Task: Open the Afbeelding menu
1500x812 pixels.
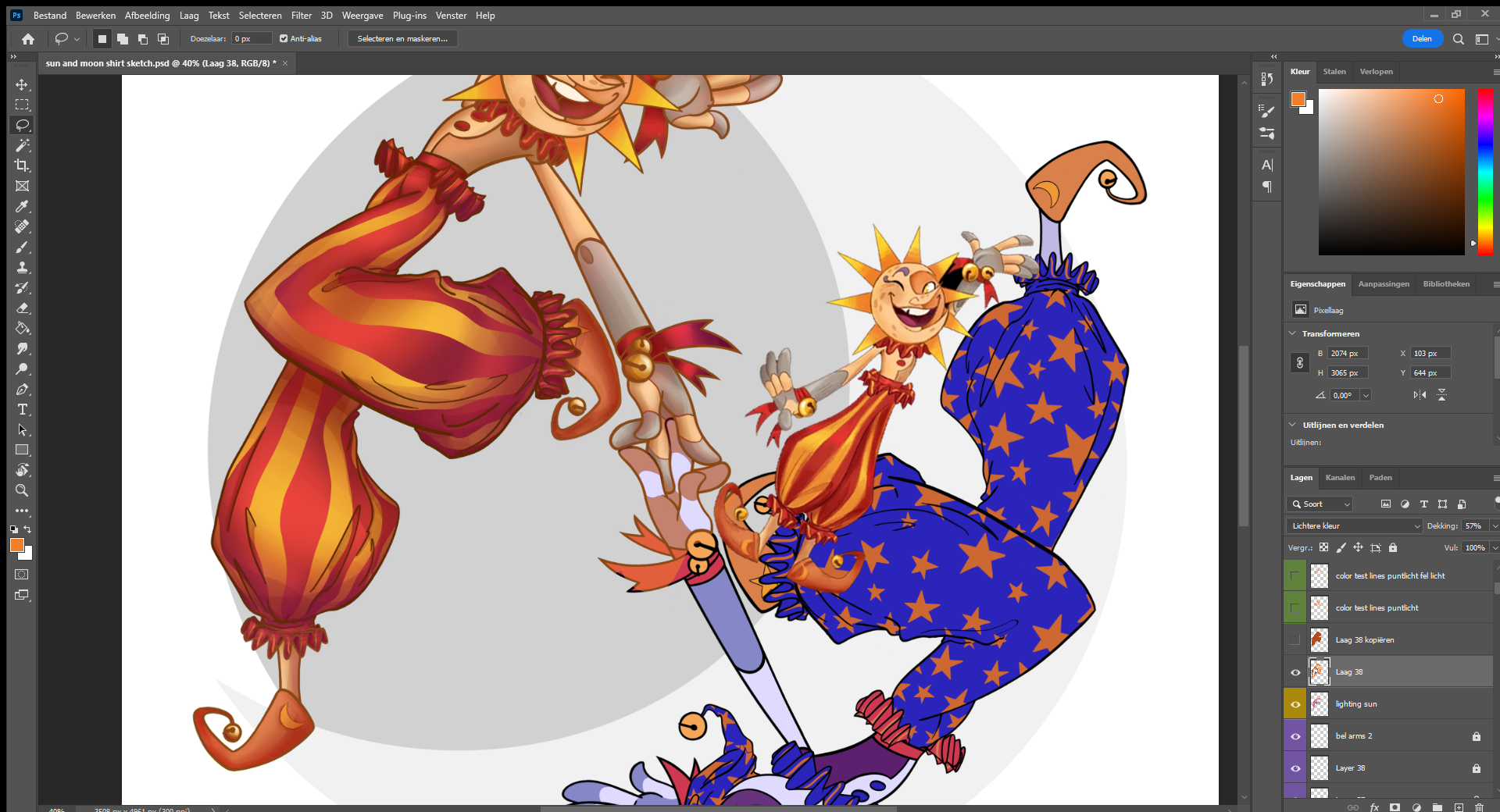Action: click(x=147, y=16)
